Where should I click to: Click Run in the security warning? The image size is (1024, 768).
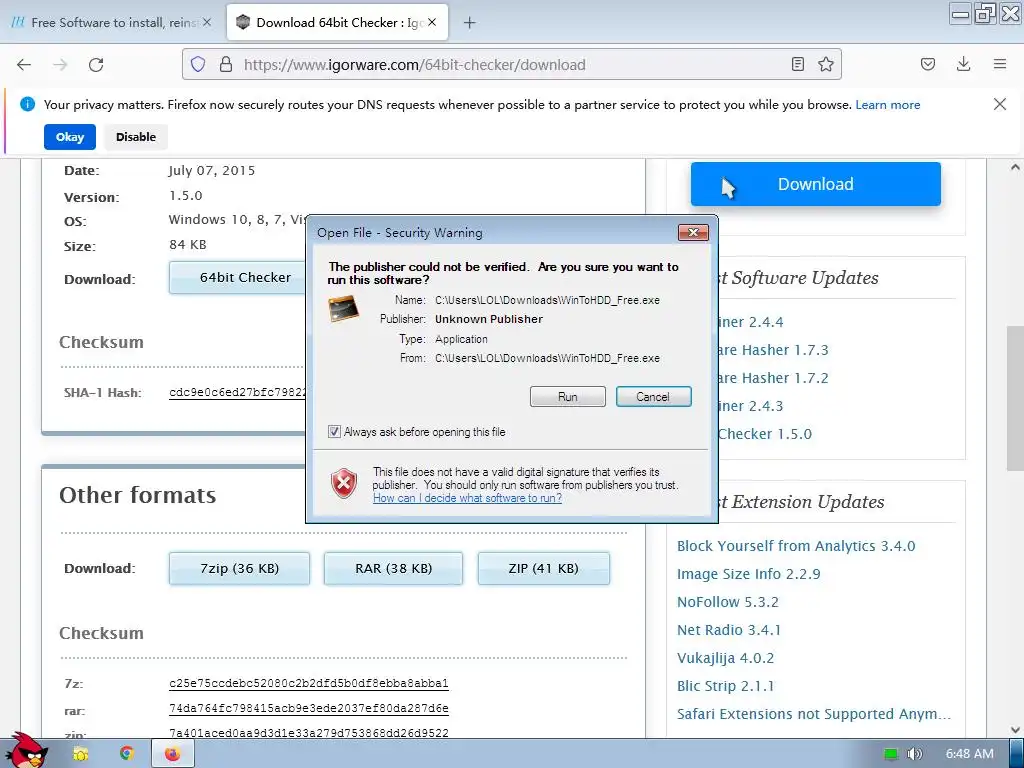568,396
